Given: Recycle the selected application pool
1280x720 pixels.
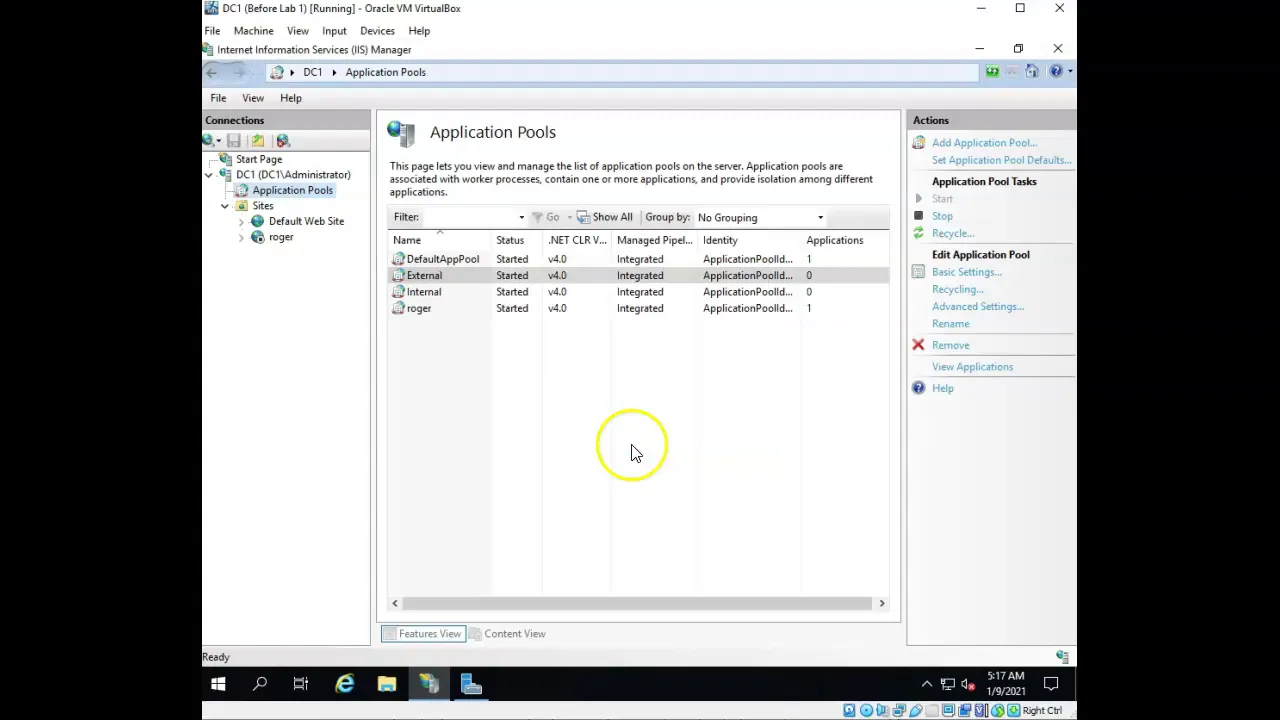Looking at the screenshot, I should [x=952, y=233].
